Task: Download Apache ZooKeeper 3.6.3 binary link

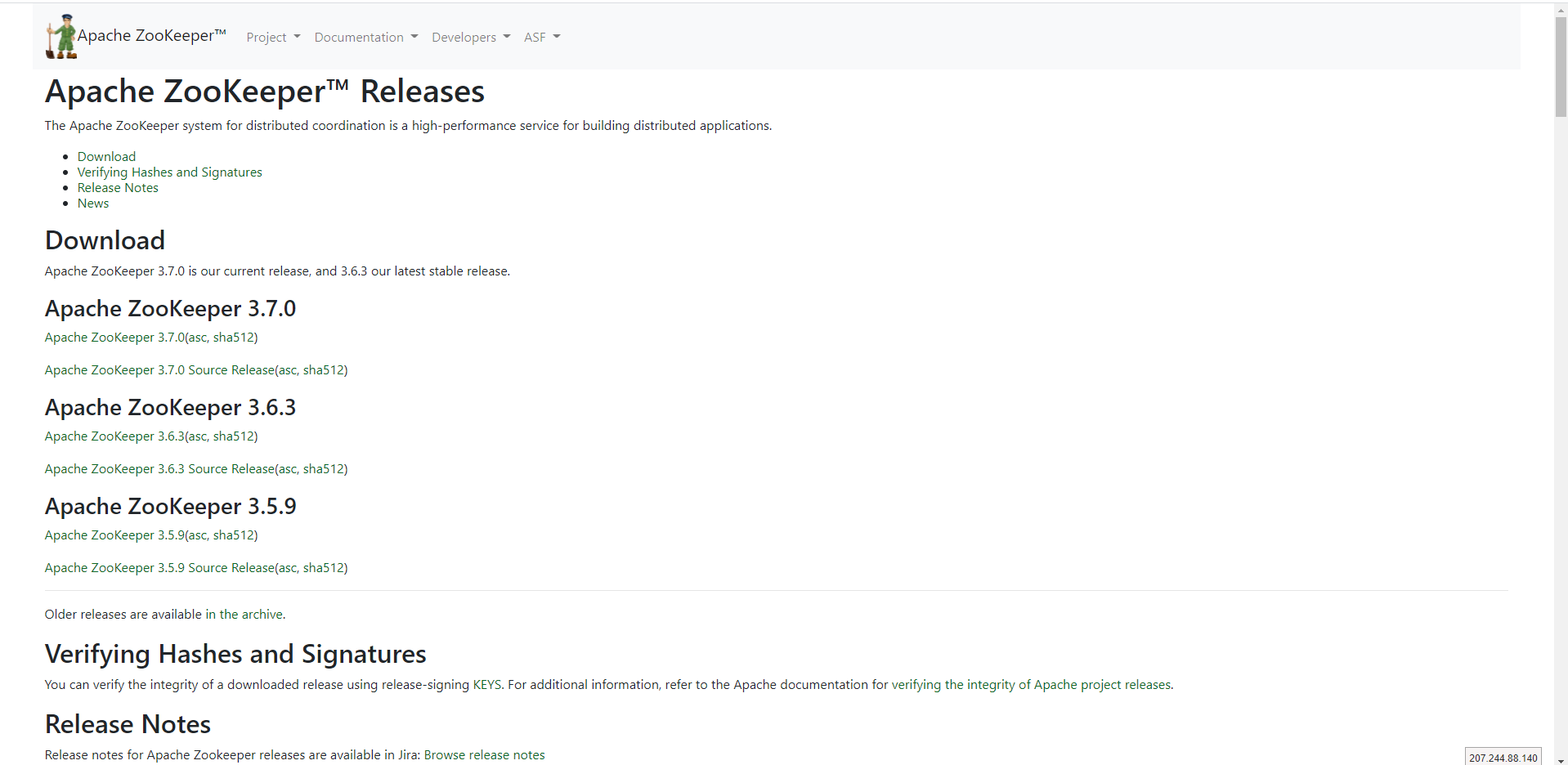Action: (x=114, y=436)
